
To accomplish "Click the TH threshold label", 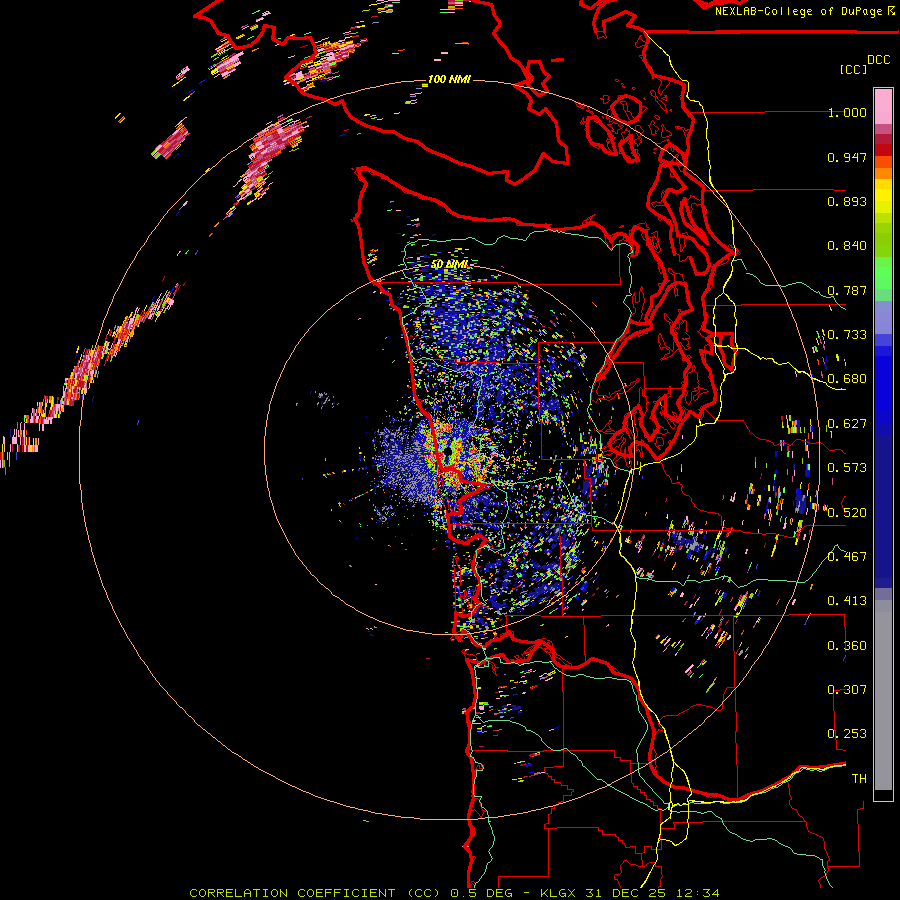I will pyautogui.click(x=859, y=778).
